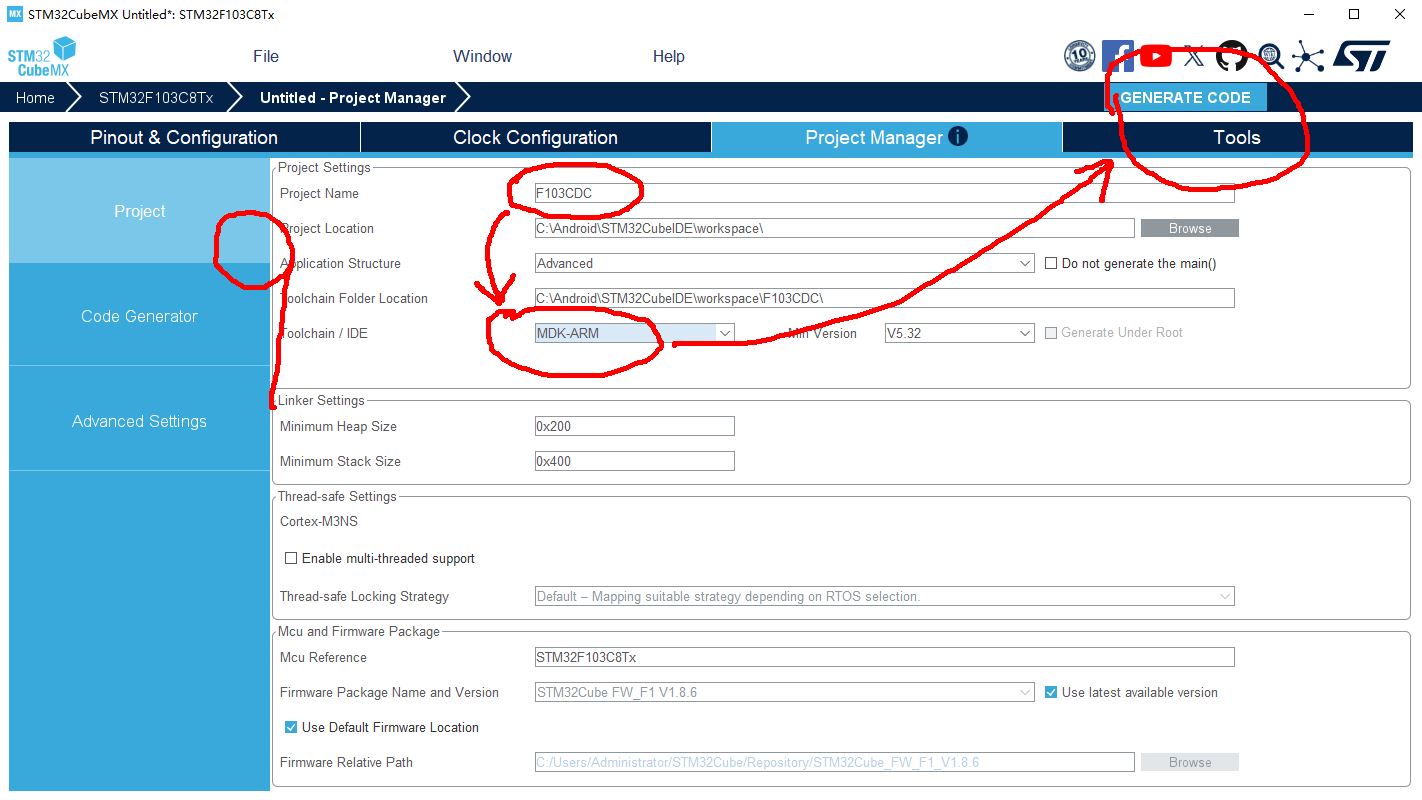Edit Minimum Stack Size field

tap(635, 461)
